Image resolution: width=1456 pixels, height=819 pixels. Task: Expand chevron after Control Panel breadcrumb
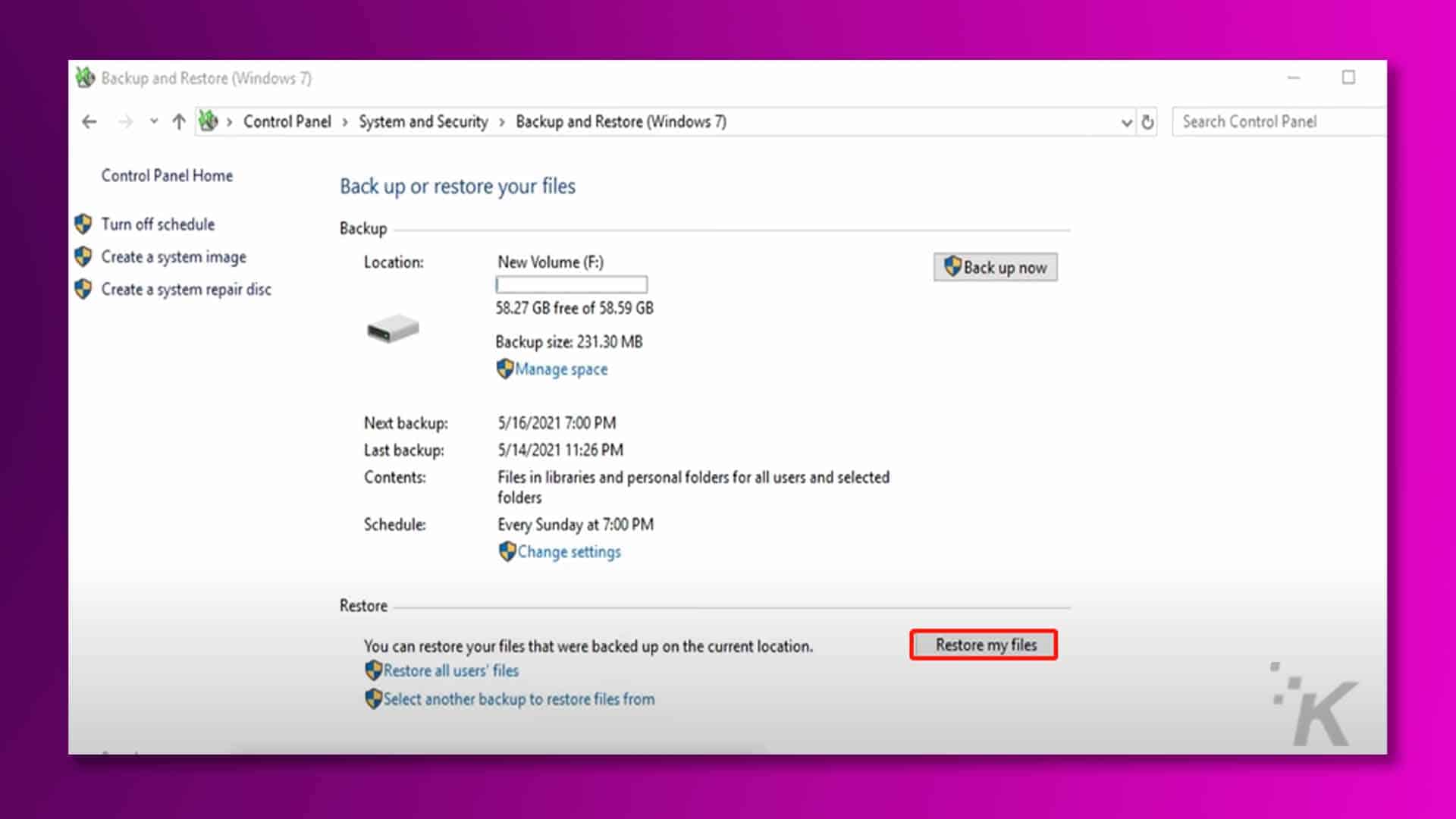click(x=345, y=123)
